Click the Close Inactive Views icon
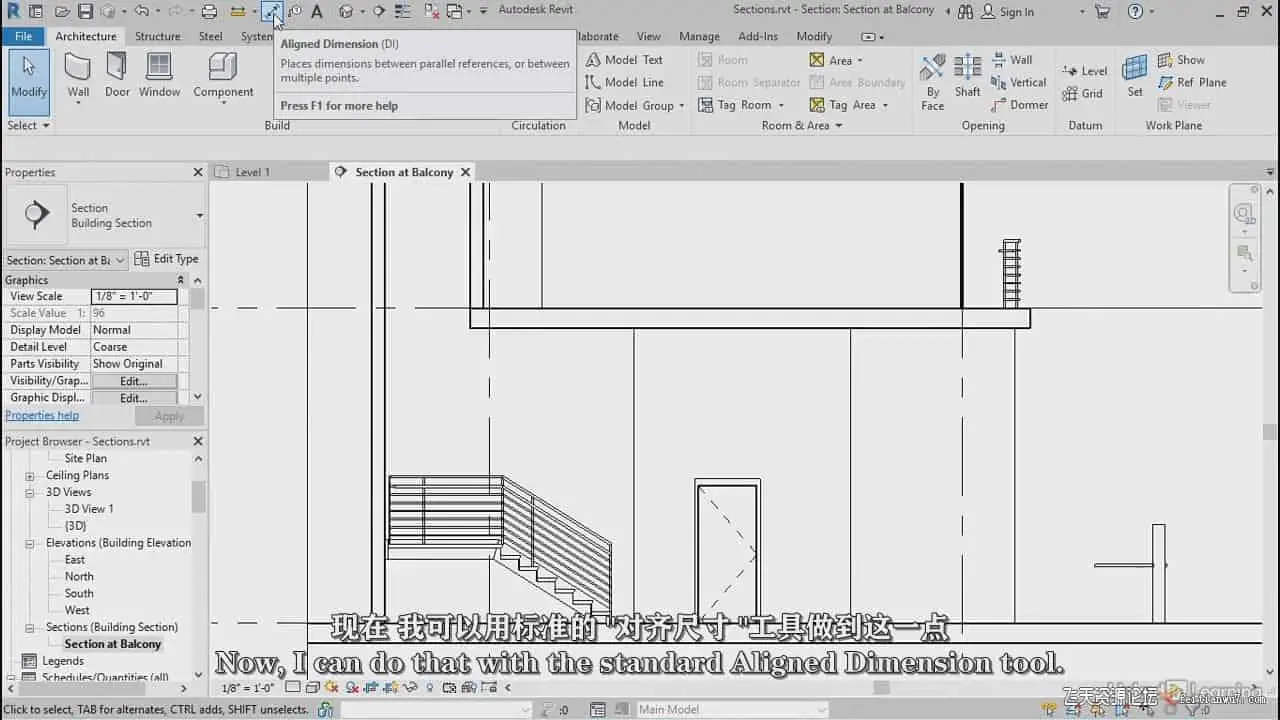1280x720 pixels. pyautogui.click(x=431, y=12)
